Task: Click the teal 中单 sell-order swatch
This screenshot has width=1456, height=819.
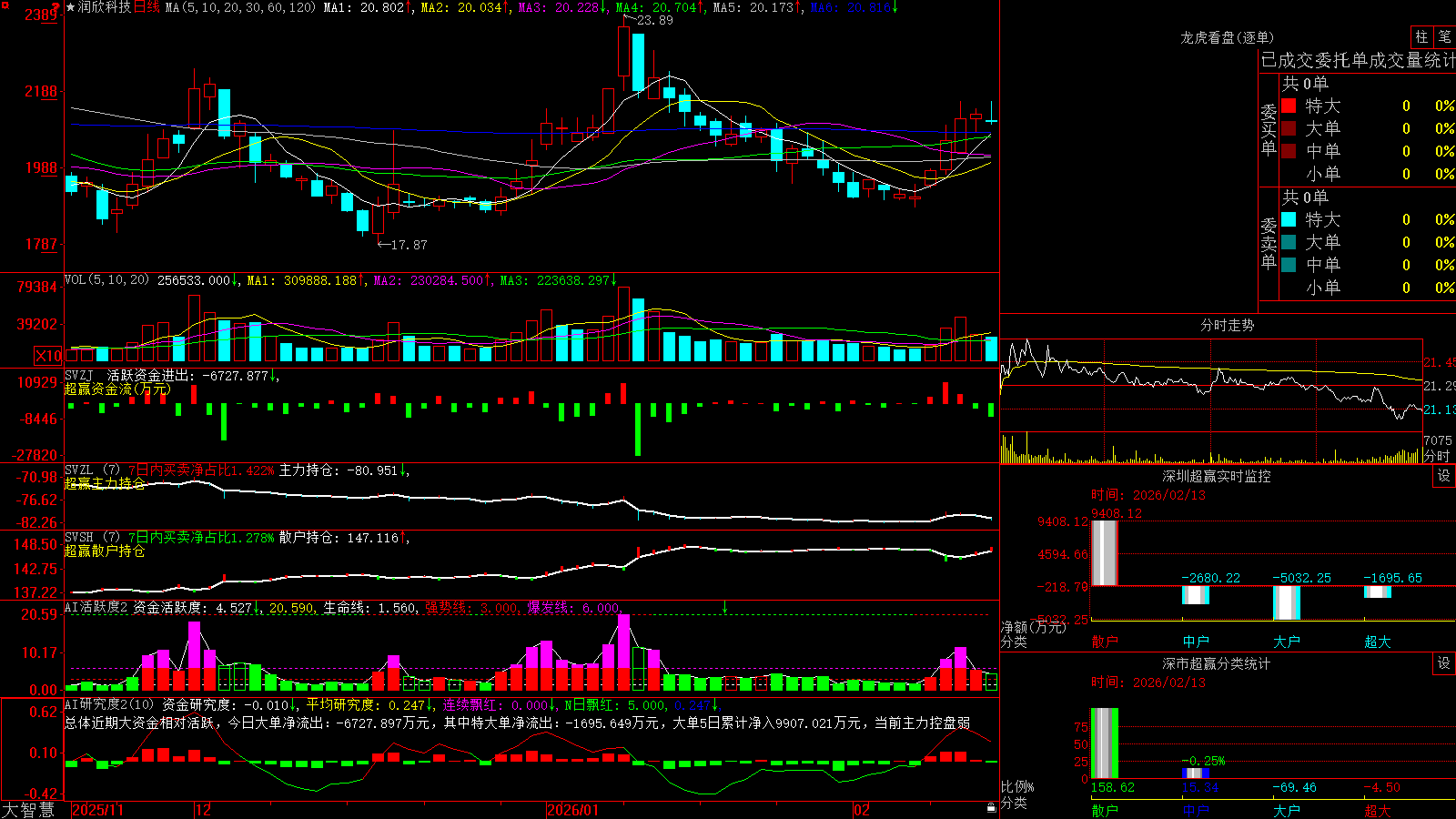Action: [1289, 265]
